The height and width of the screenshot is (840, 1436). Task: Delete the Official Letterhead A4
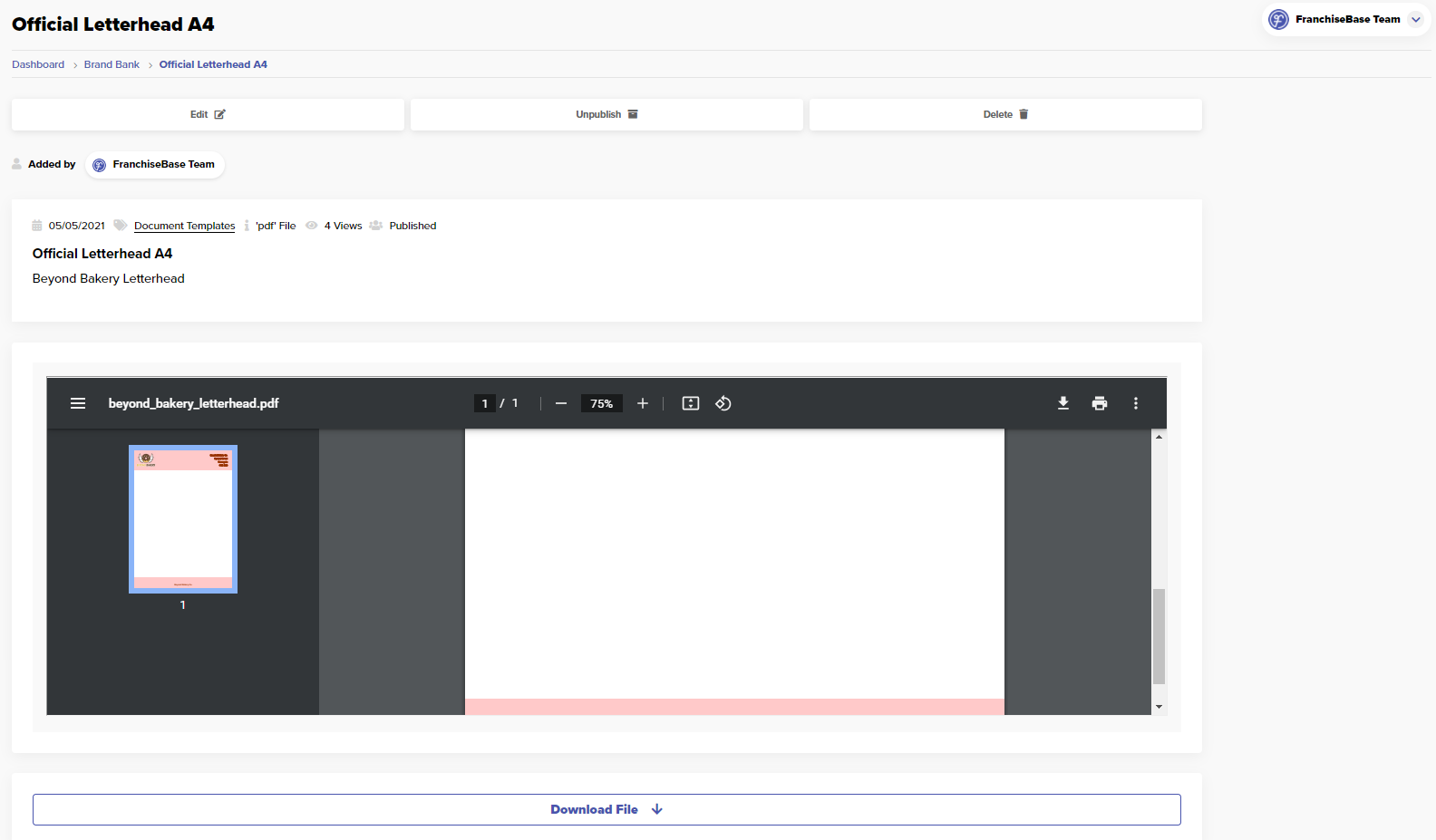[x=1005, y=114]
